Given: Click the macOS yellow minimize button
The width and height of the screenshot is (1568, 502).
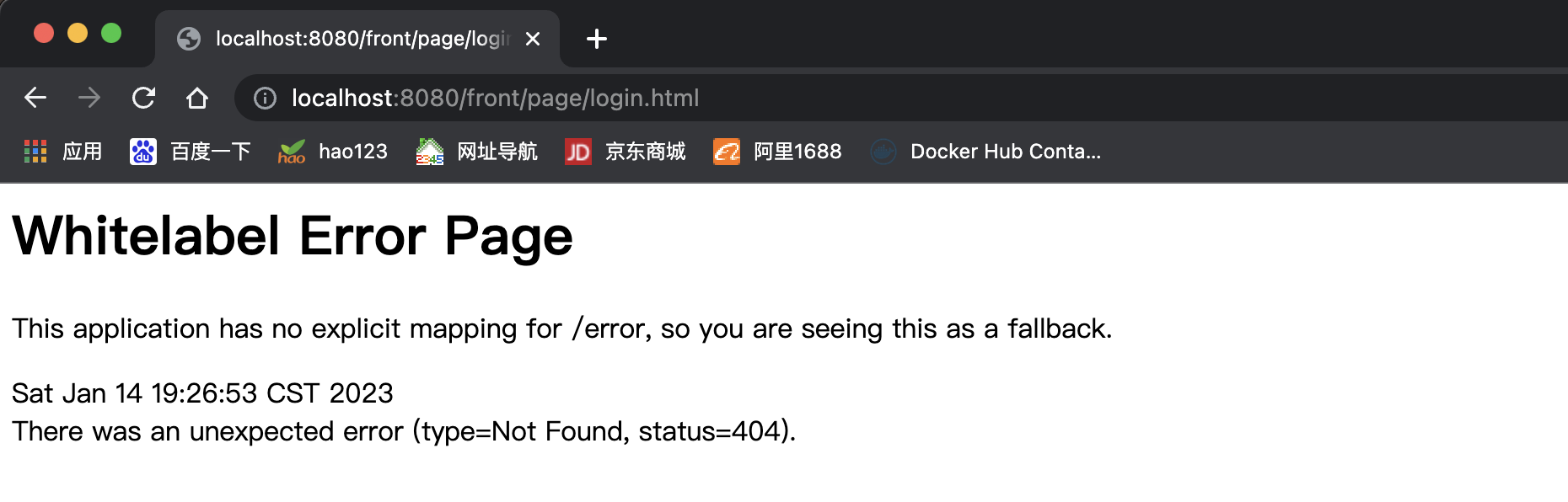Looking at the screenshot, I should (x=78, y=33).
